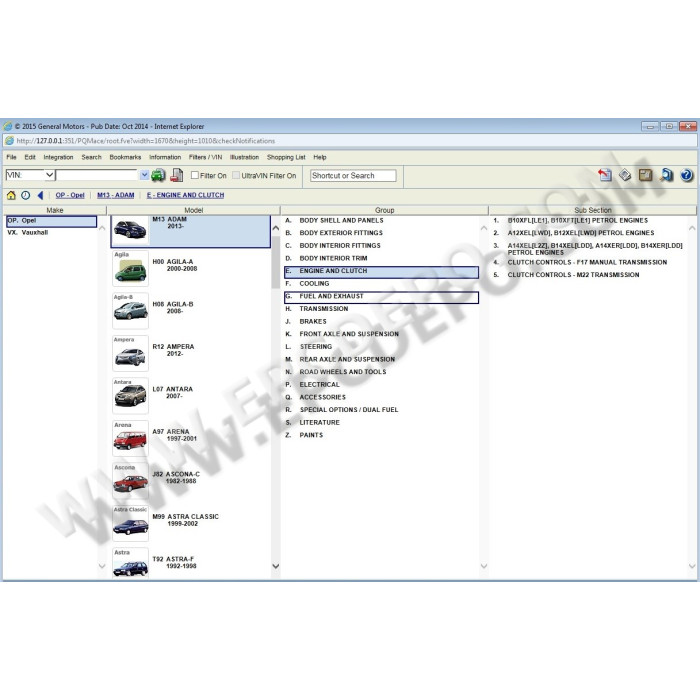The height and width of the screenshot is (700, 700).
Task: Select group Z. PAINTS
Action: coord(304,435)
